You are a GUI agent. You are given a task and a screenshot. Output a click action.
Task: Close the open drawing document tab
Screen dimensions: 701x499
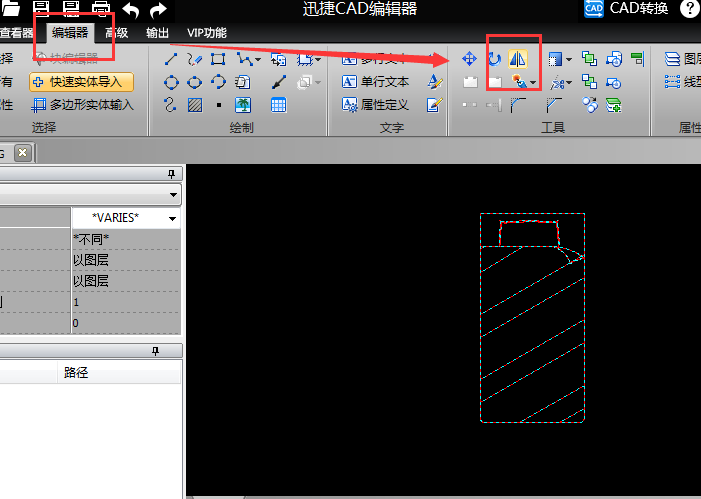tap(22, 153)
